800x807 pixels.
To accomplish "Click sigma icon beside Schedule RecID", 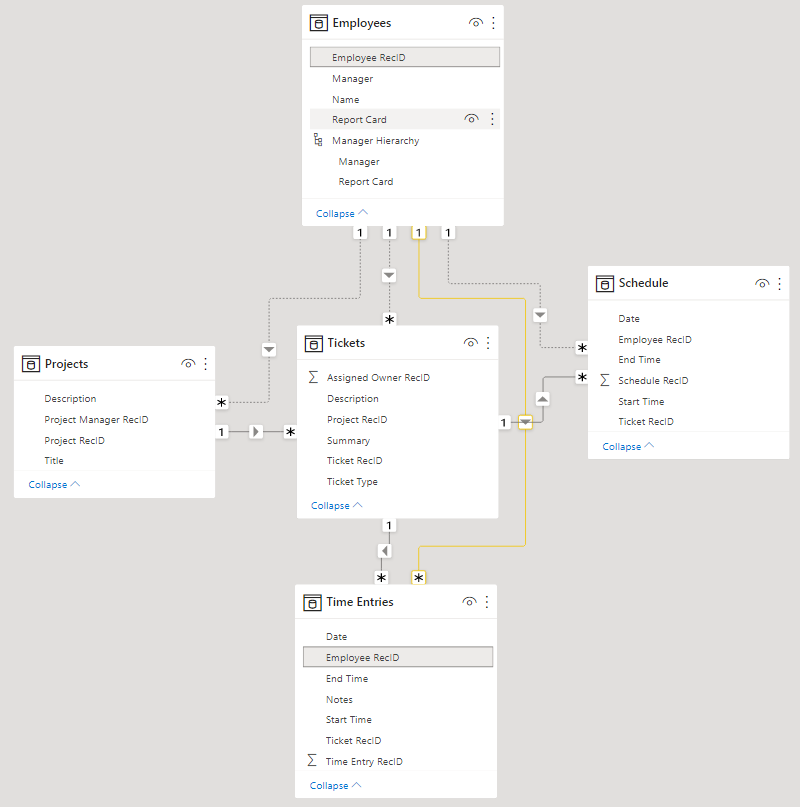I will [x=605, y=380].
